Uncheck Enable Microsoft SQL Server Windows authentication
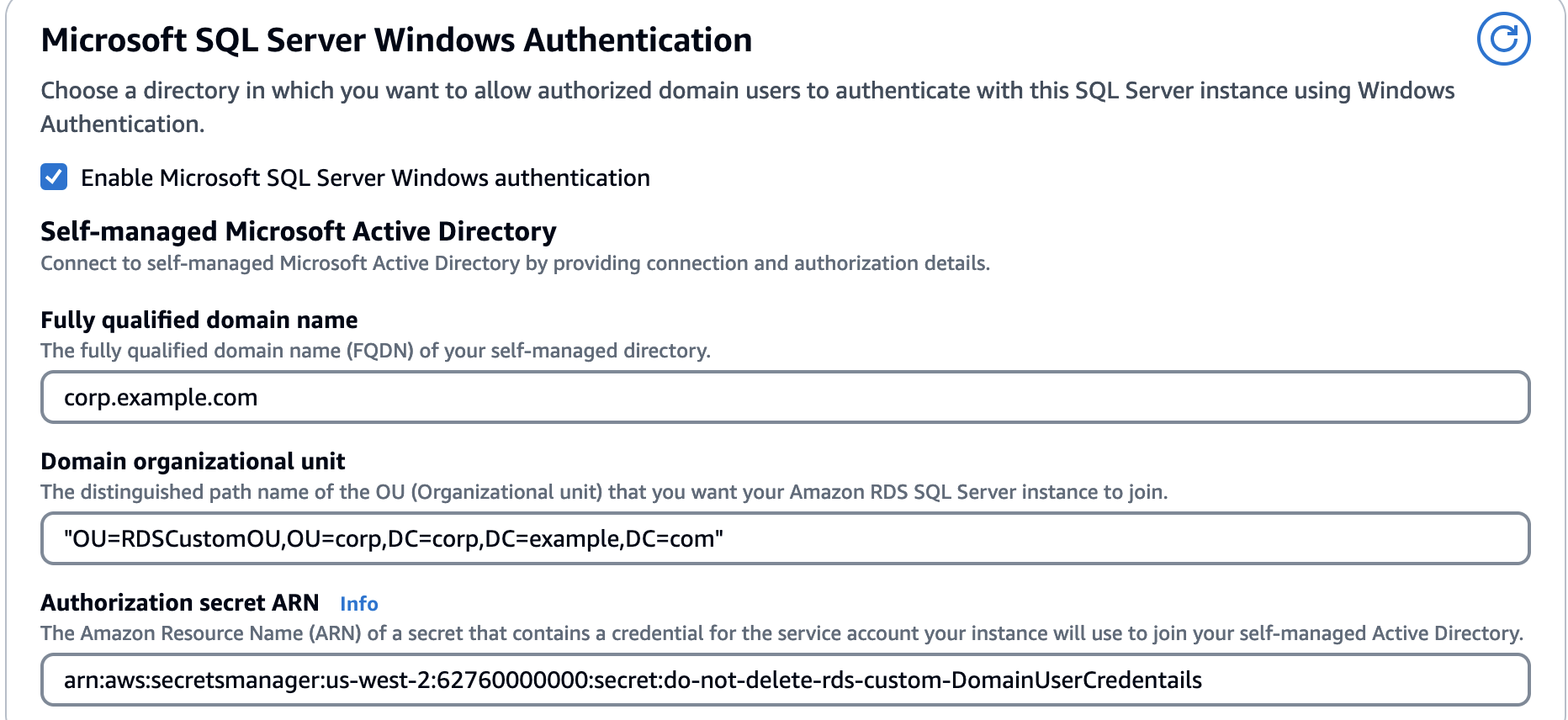Viewport: 1568px width, 720px height. [x=54, y=177]
